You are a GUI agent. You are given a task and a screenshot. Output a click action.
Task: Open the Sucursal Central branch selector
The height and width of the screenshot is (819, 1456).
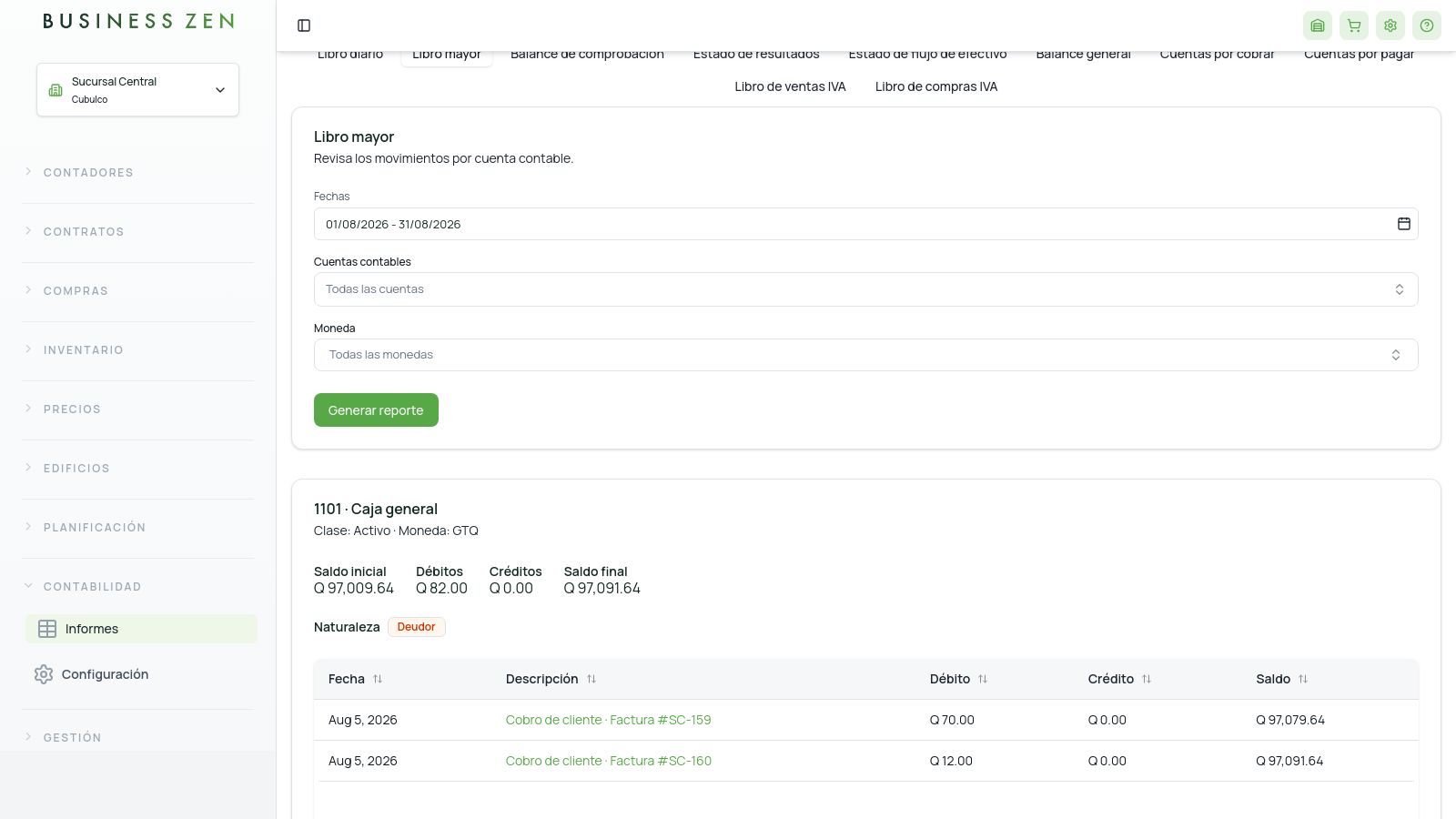[137, 89]
